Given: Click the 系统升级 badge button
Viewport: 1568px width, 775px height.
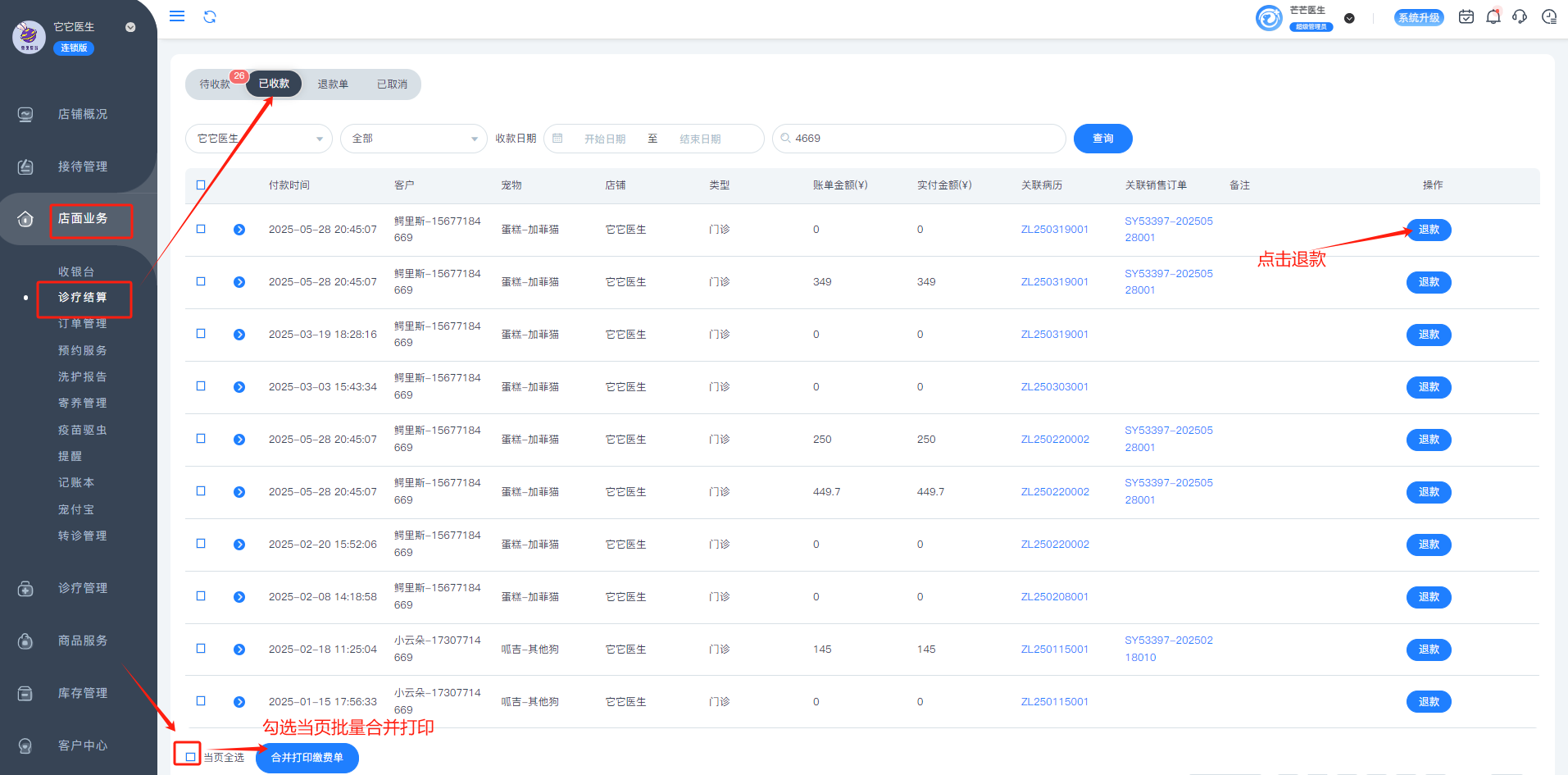Looking at the screenshot, I should pos(1419,17).
